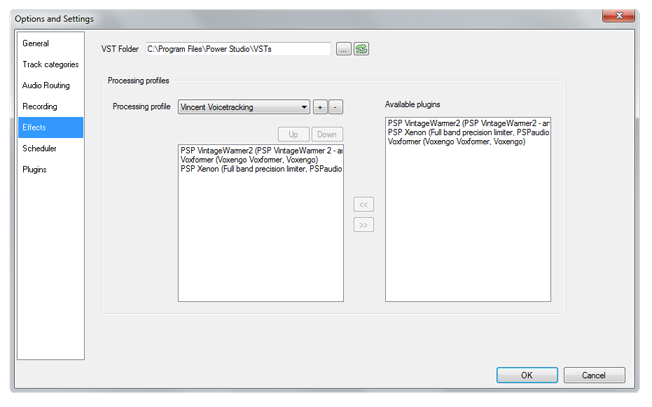Image resolution: width=652 pixels, height=407 pixels.
Task: Click the browse (...) button for VST Folder
Action: [343, 49]
